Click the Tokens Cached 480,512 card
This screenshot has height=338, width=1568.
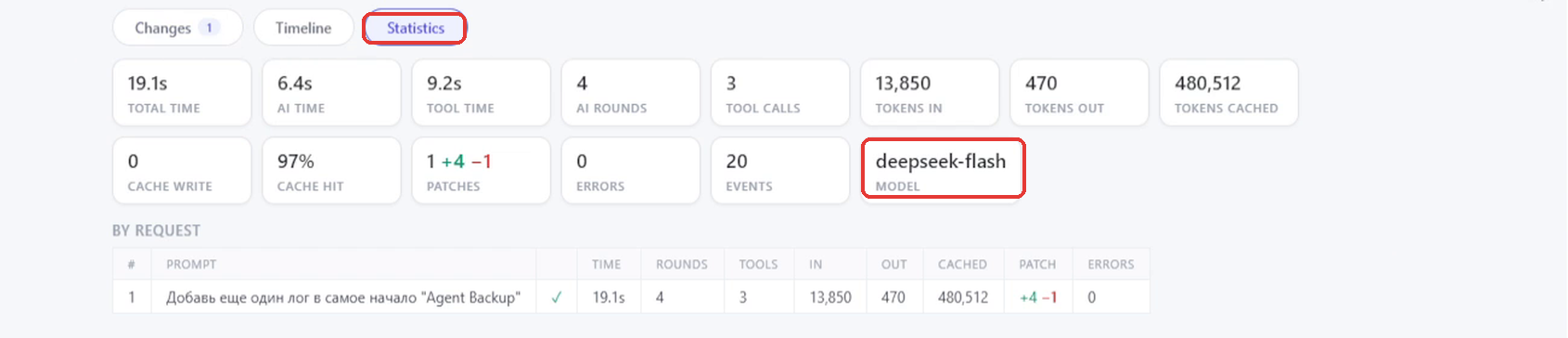tap(1228, 93)
